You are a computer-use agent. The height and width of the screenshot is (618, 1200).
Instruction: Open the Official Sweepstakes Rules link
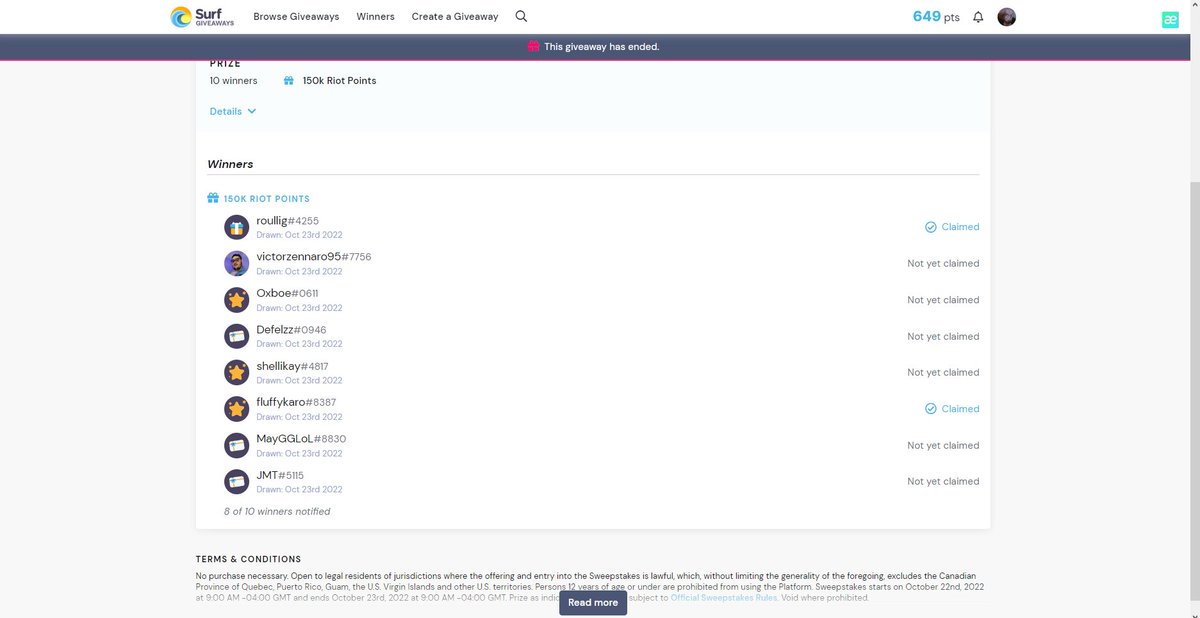click(723, 598)
